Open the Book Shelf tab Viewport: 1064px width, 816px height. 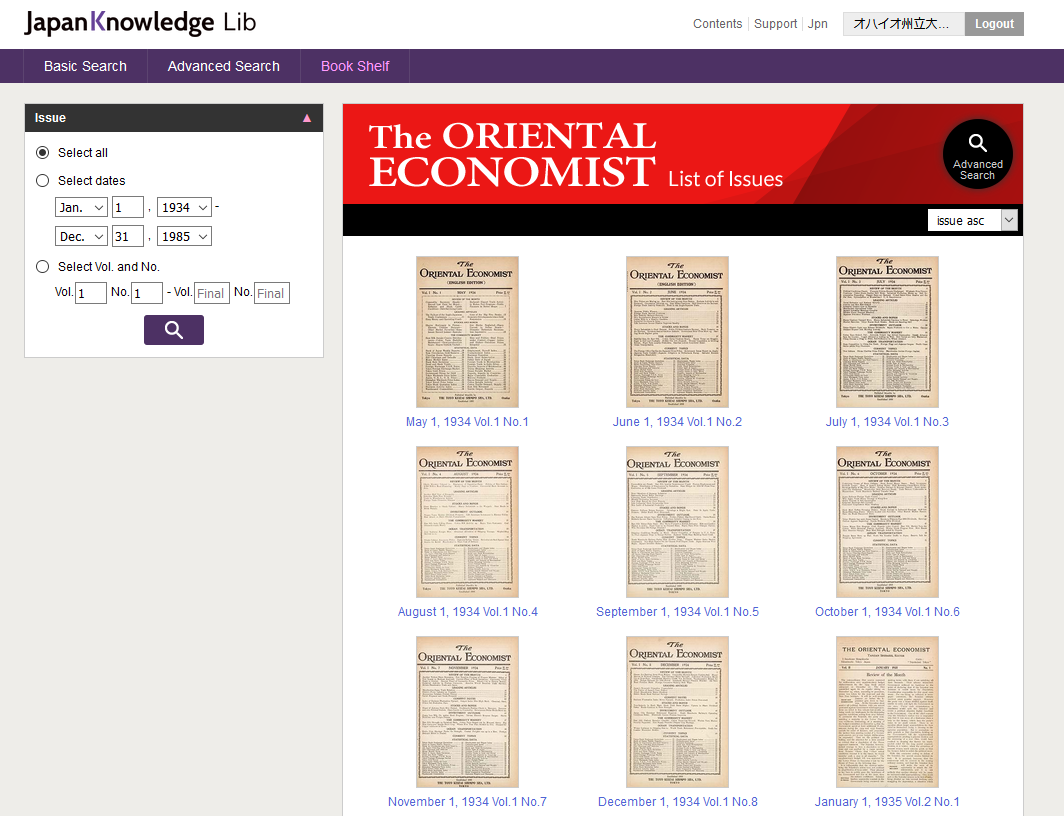pos(355,66)
